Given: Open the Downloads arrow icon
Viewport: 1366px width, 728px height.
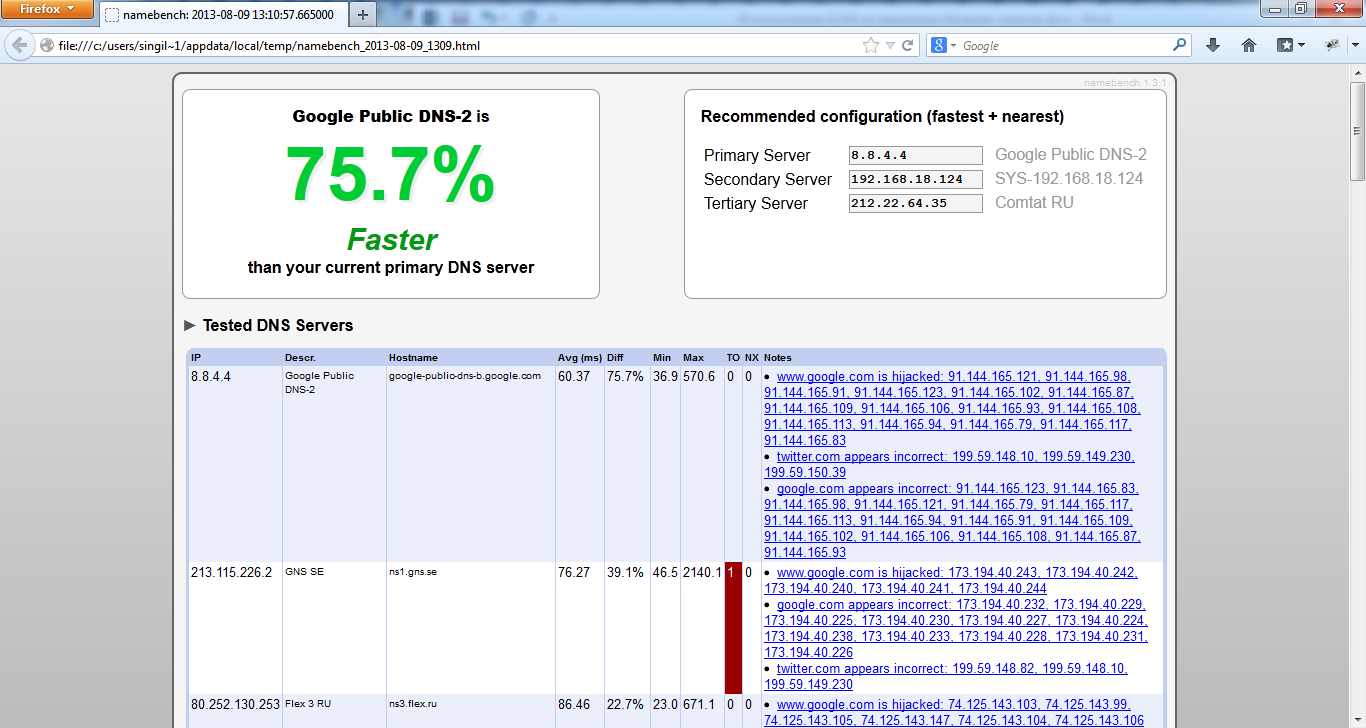Looking at the screenshot, I should (1213, 45).
